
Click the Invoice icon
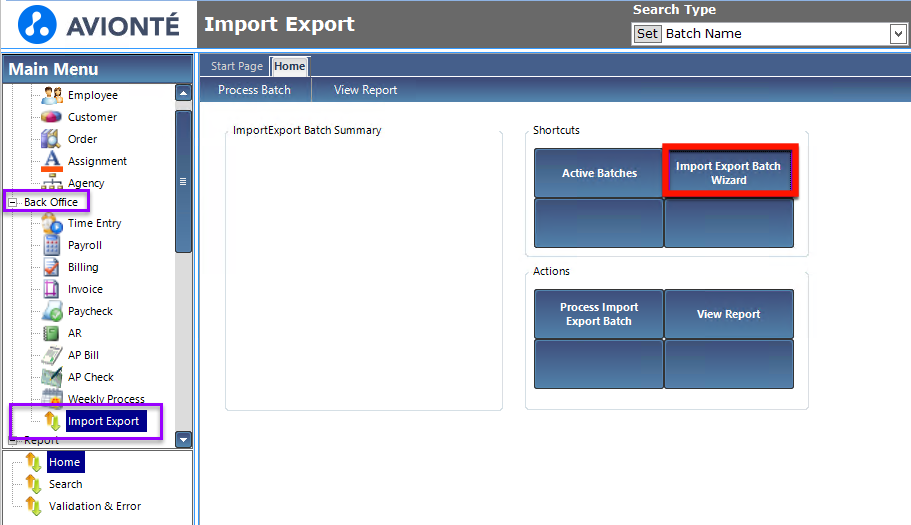pyautogui.click(x=51, y=289)
